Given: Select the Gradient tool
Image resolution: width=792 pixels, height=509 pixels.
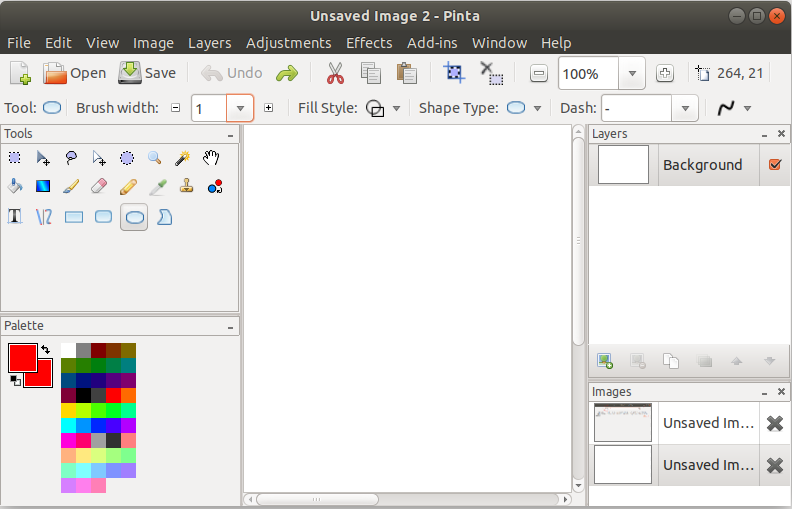Looking at the screenshot, I should click(43, 186).
